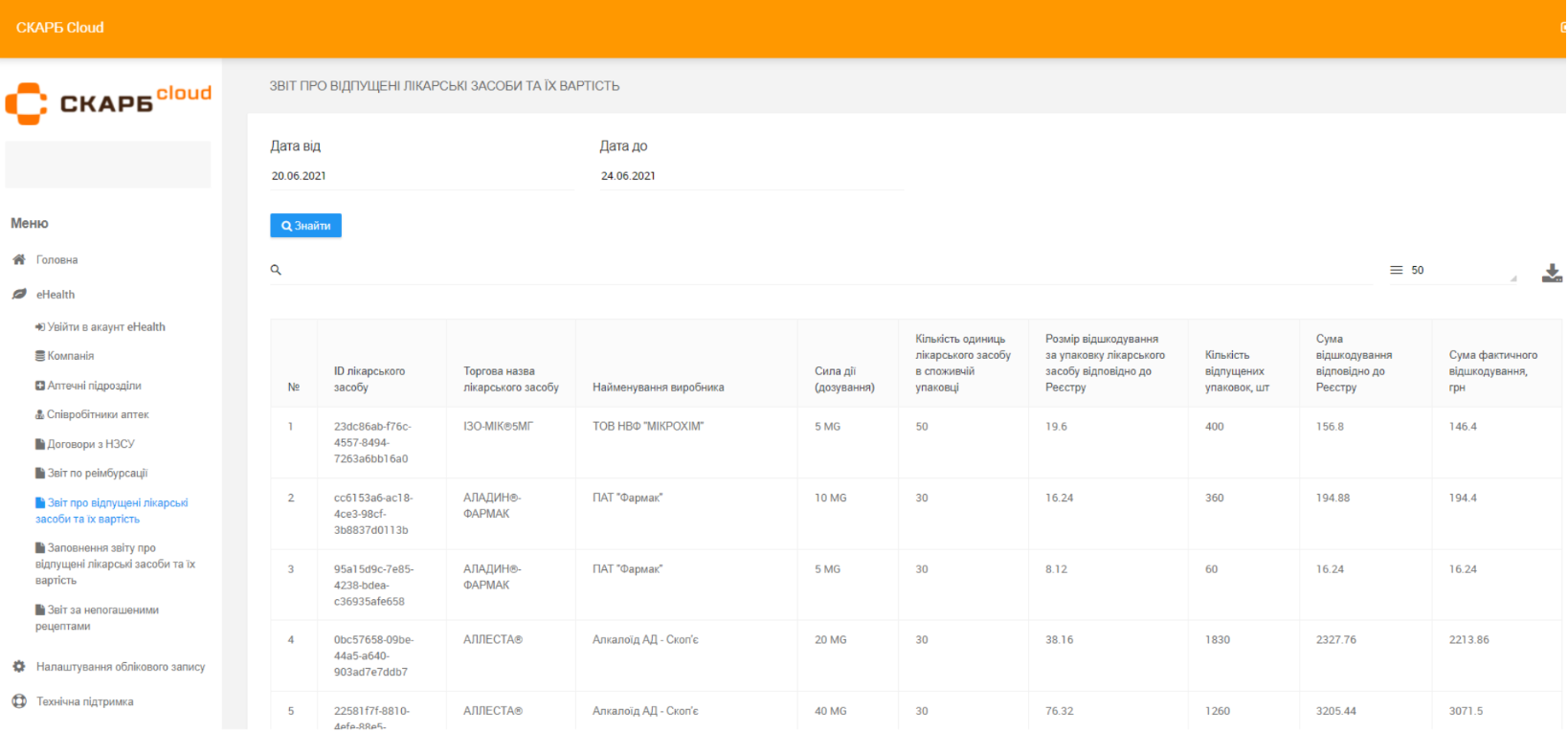The width and height of the screenshot is (1568, 732).
Task: Click icon beside Співробітники аптек
Action: 40,414
